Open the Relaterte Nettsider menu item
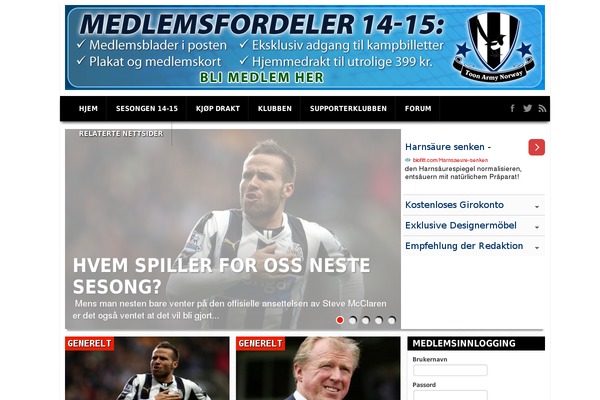 (x=121, y=134)
